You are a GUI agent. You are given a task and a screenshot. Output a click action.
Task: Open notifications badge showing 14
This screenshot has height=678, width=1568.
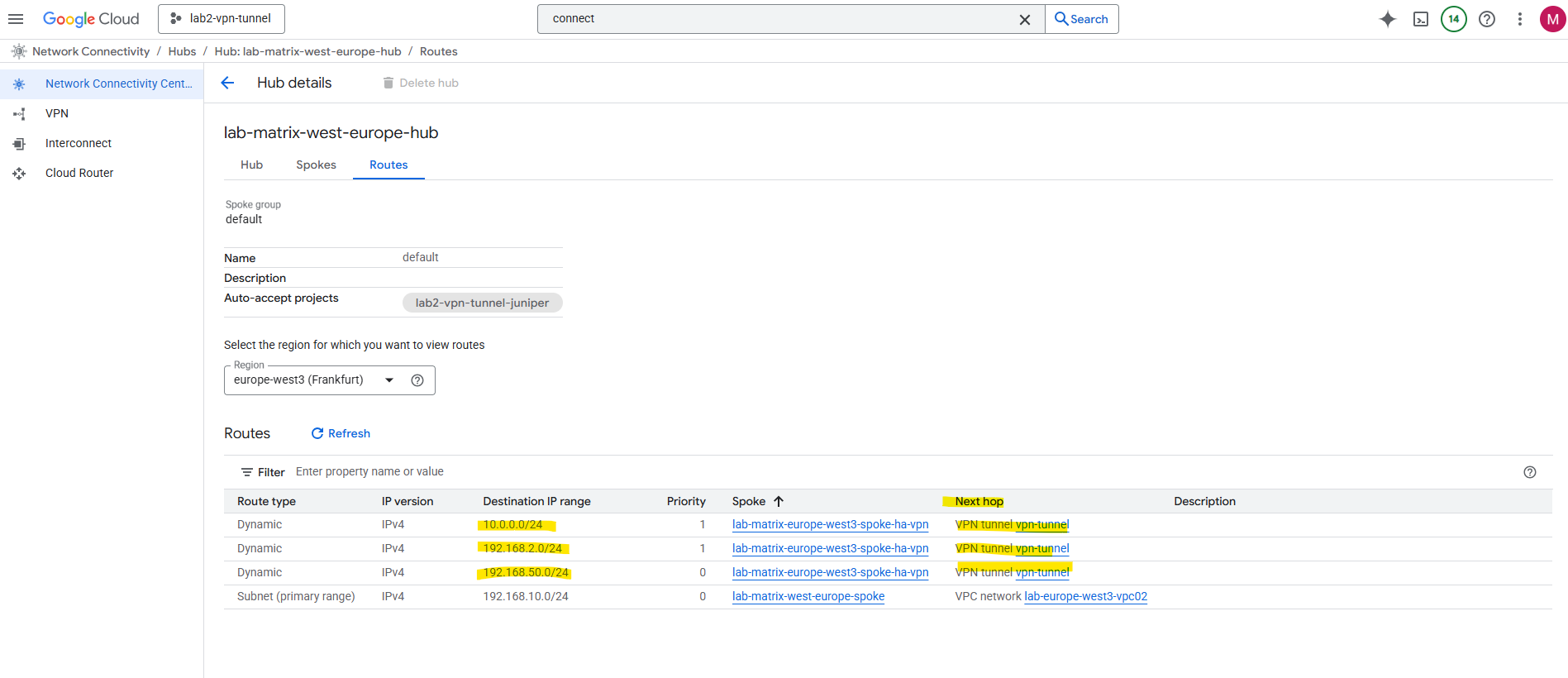(1453, 19)
